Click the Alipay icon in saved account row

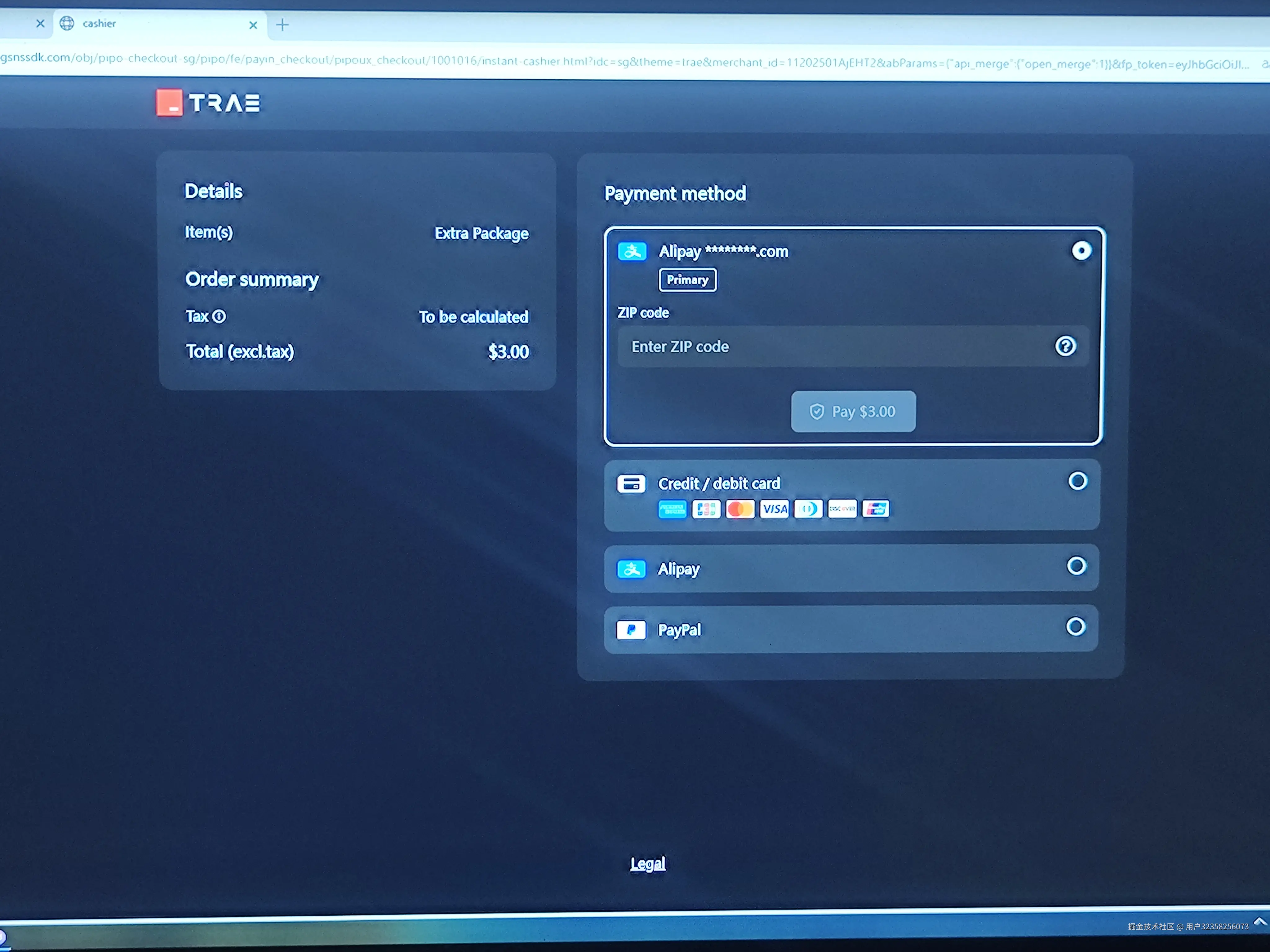pos(632,251)
